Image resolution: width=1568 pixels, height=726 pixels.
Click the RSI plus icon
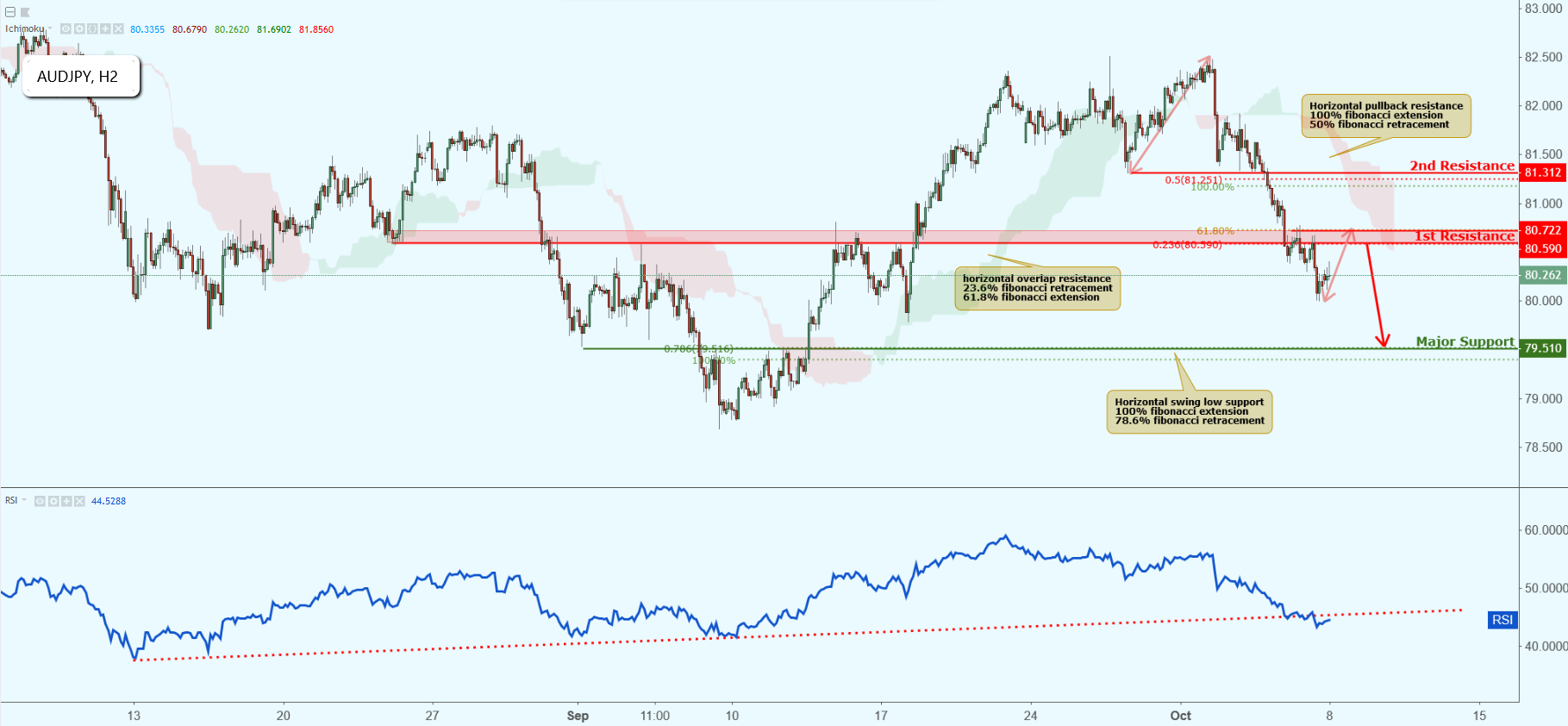coord(66,501)
